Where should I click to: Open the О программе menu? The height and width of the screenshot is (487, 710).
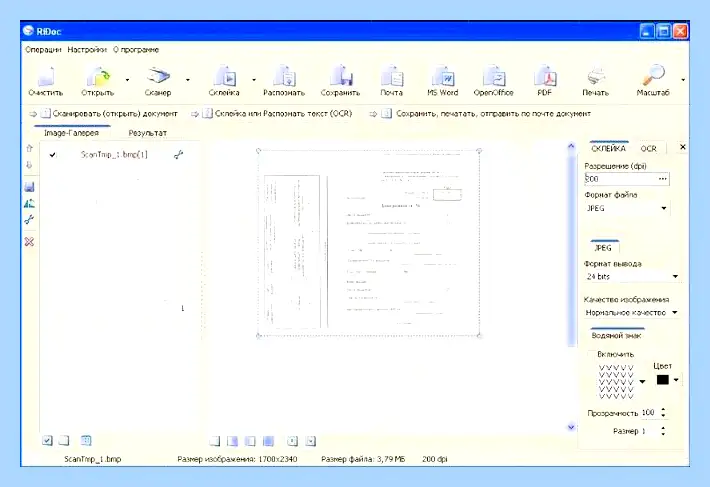pyautogui.click(x=136, y=49)
